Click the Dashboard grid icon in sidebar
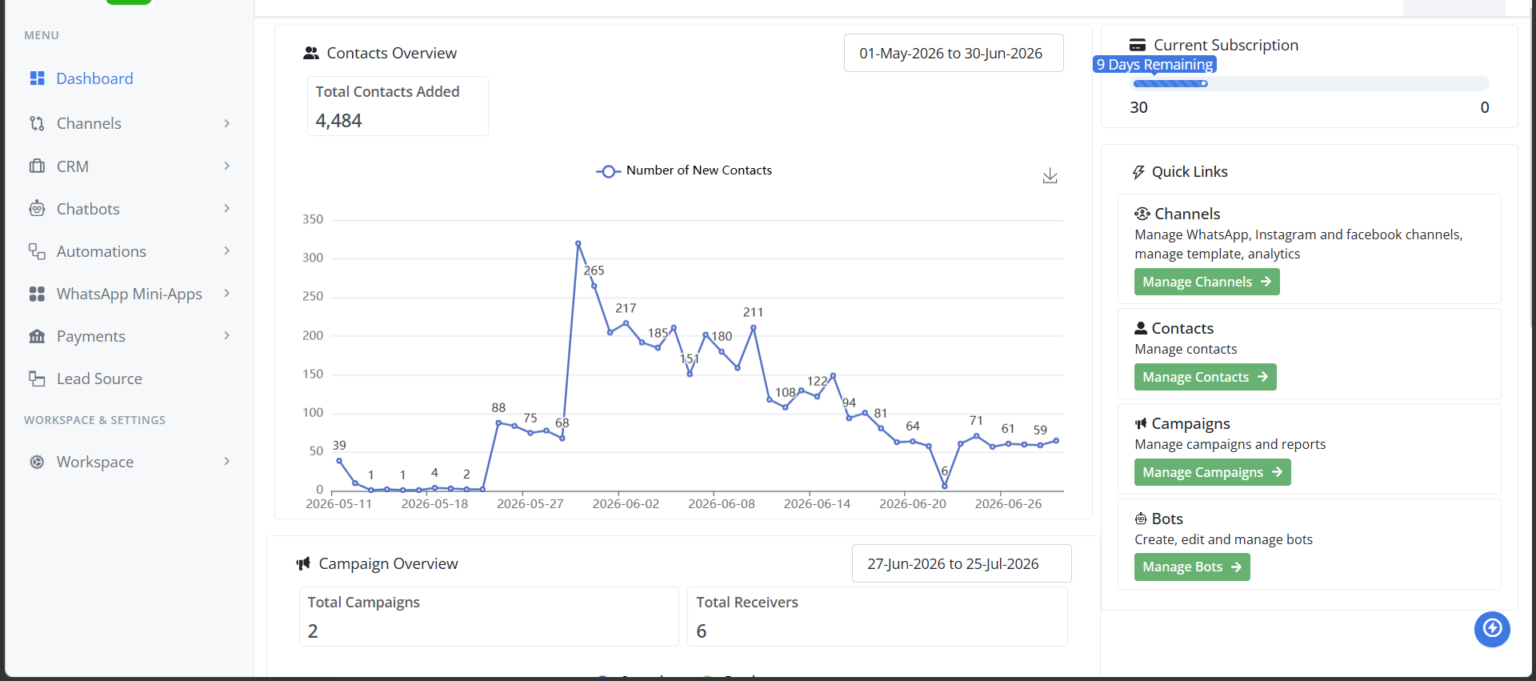This screenshot has width=1536, height=681. tap(37, 78)
